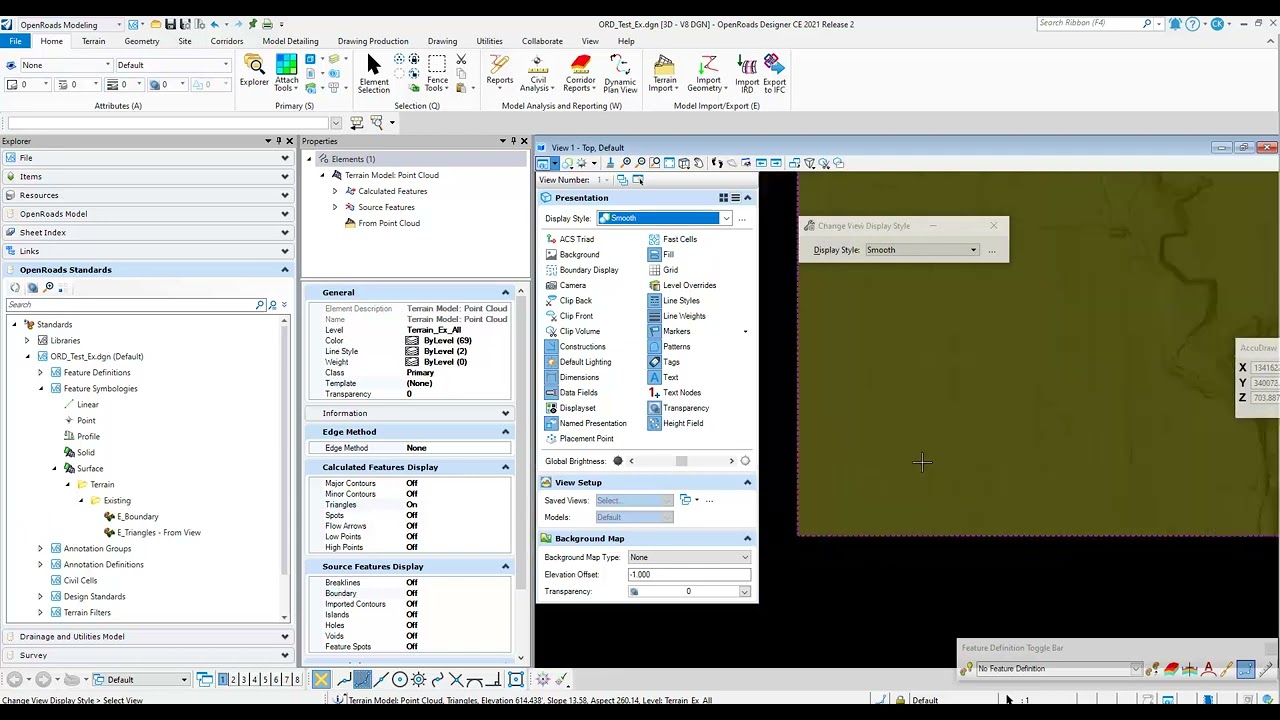
Task: Open the Reports tool
Action: (x=499, y=72)
